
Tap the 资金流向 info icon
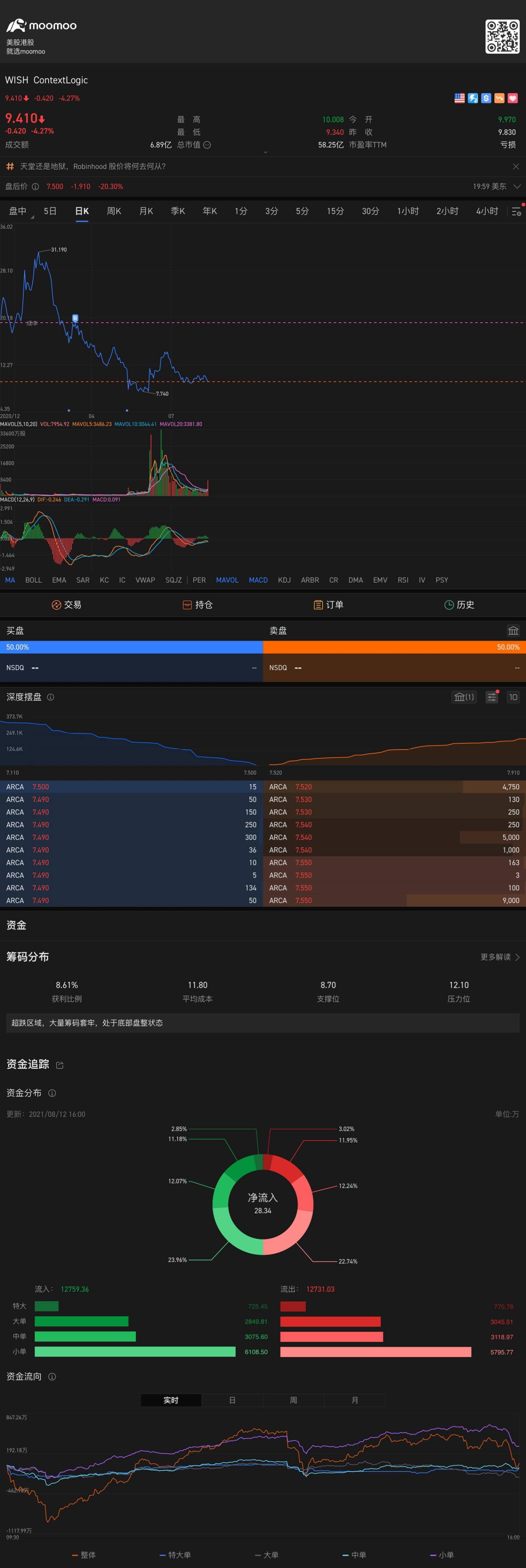click(x=52, y=1377)
